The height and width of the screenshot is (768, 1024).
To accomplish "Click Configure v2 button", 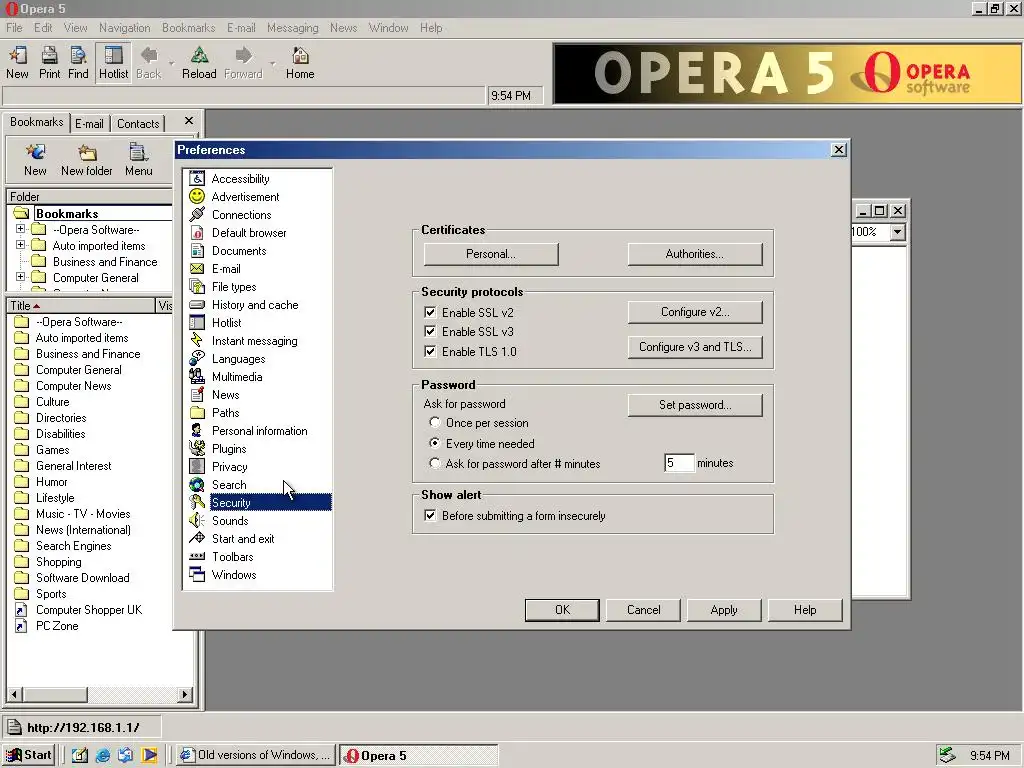I will pos(694,312).
